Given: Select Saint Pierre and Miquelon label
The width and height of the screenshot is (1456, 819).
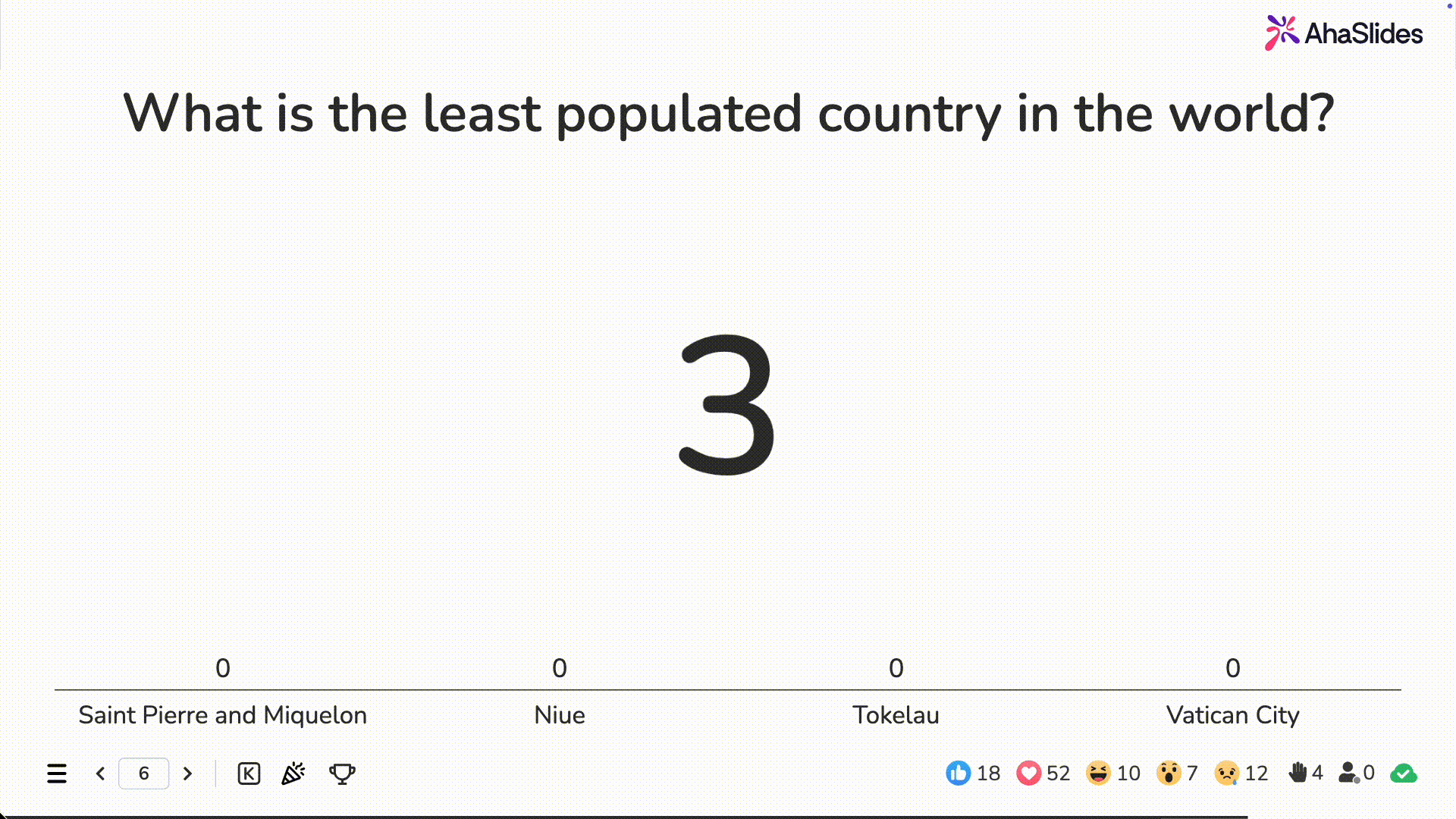Looking at the screenshot, I should 223,715.
